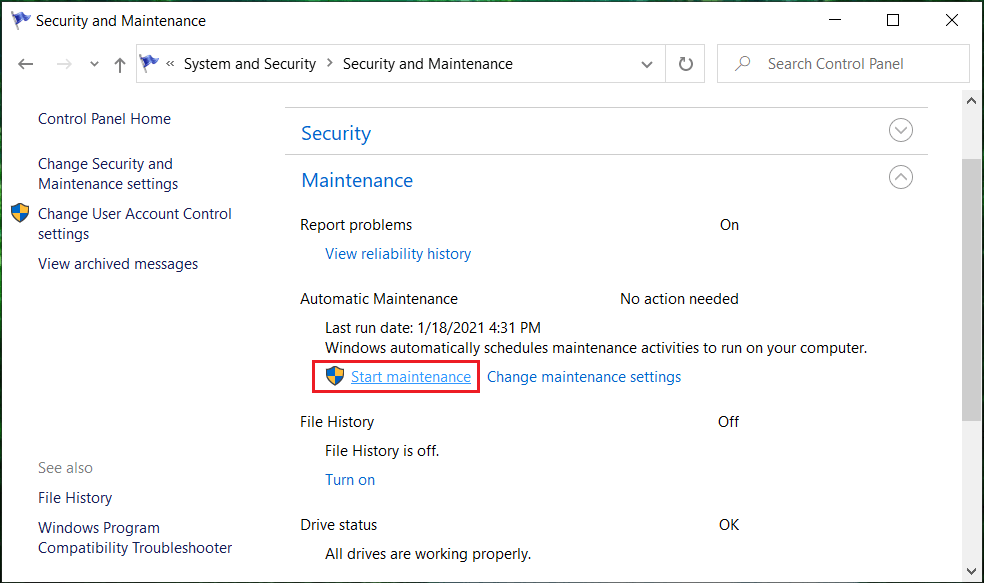Image resolution: width=984 pixels, height=583 pixels.
Task: Click the Refresh button in address bar
Action: pyautogui.click(x=686, y=64)
